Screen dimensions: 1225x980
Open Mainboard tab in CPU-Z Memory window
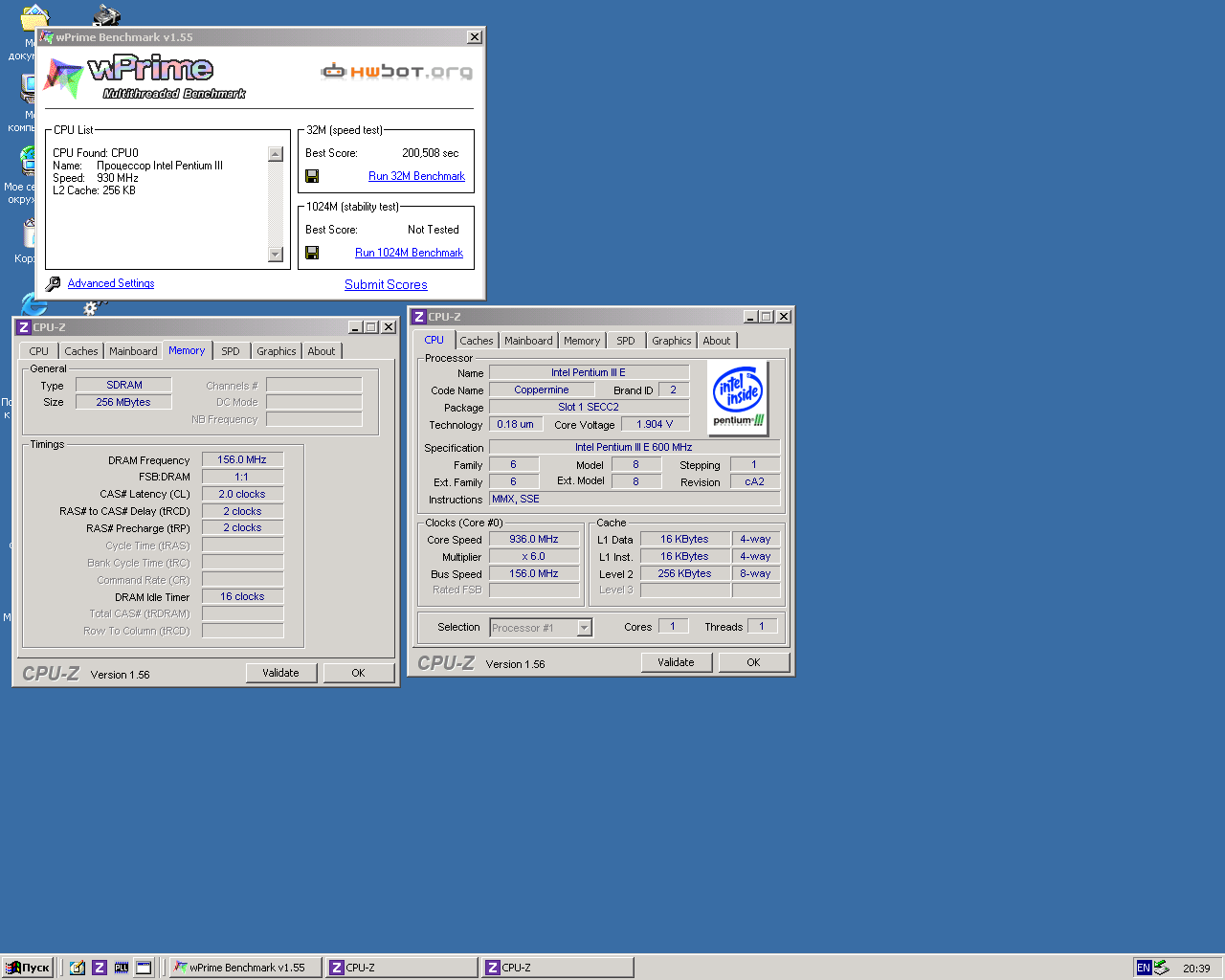133,351
